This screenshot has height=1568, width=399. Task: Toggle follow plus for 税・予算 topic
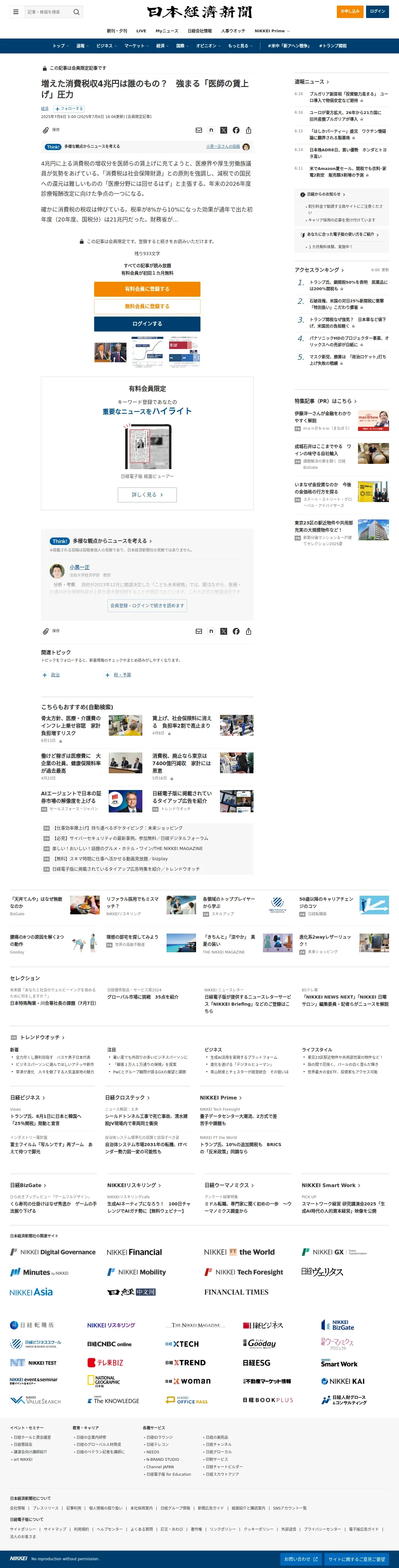tap(107, 674)
